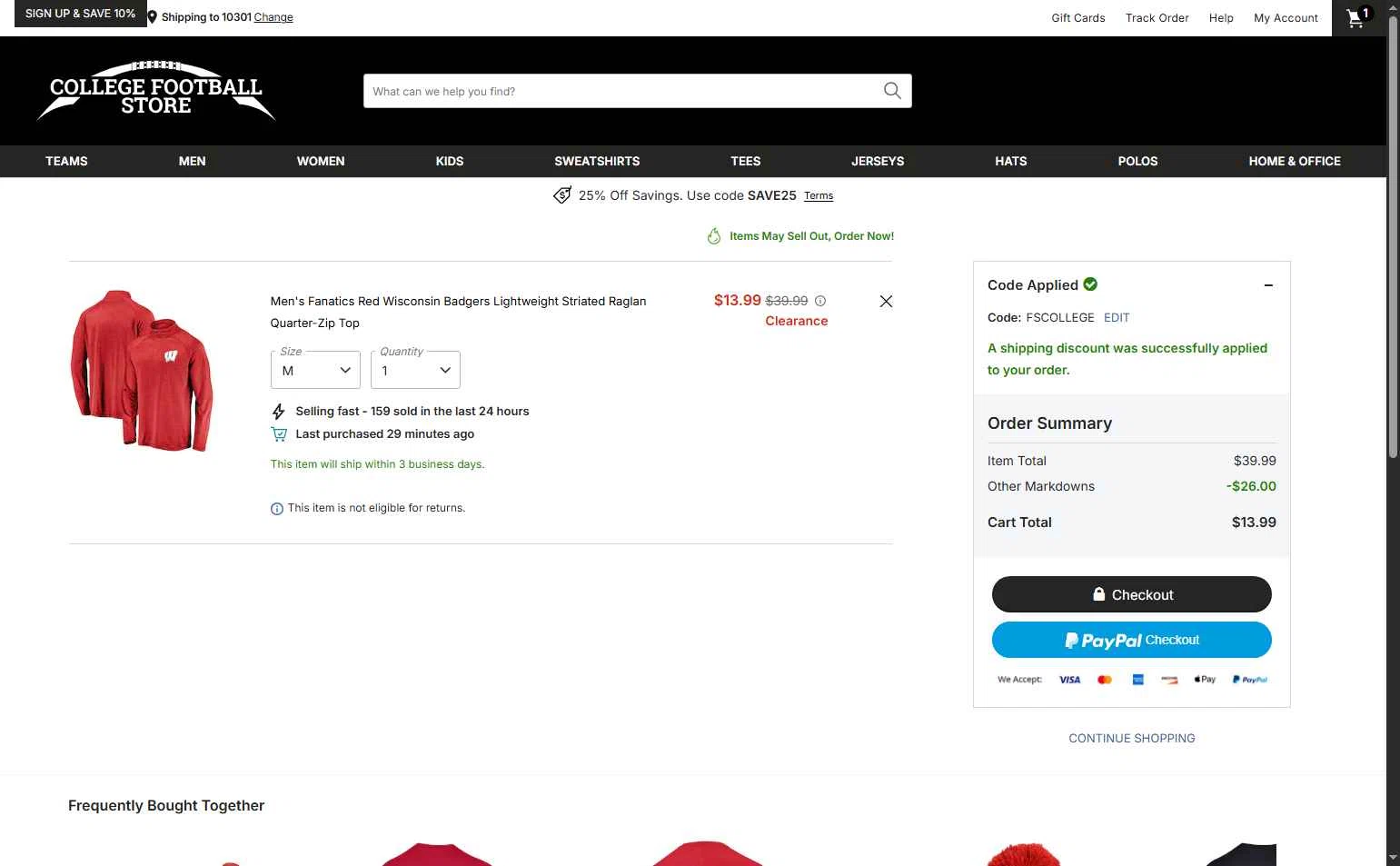This screenshot has width=1400, height=866.
Task: Click the PayPal Checkout button
Action: tap(1132, 640)
